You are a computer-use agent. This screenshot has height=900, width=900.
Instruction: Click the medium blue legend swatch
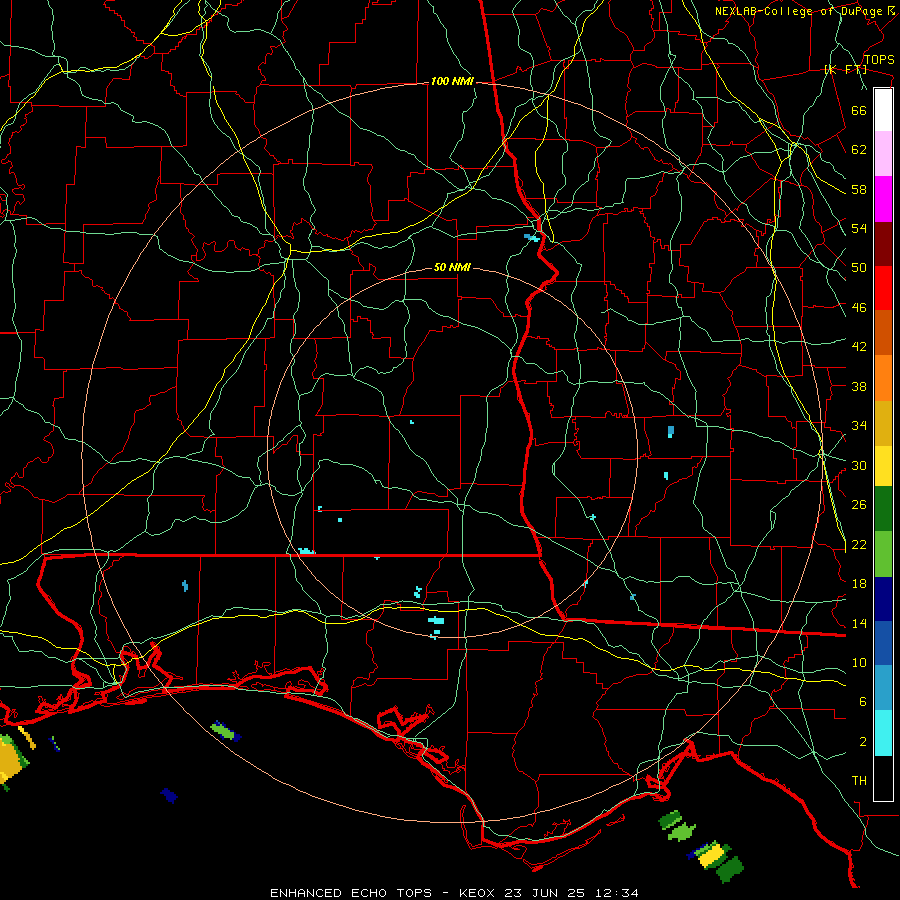coord(883,643)
